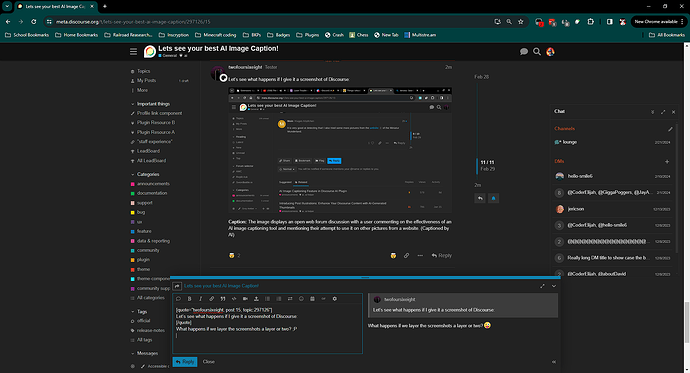This screenshot has height=373, width=690.
Task: Edit Channels with the pencil icon
Action: coord(670,129)
